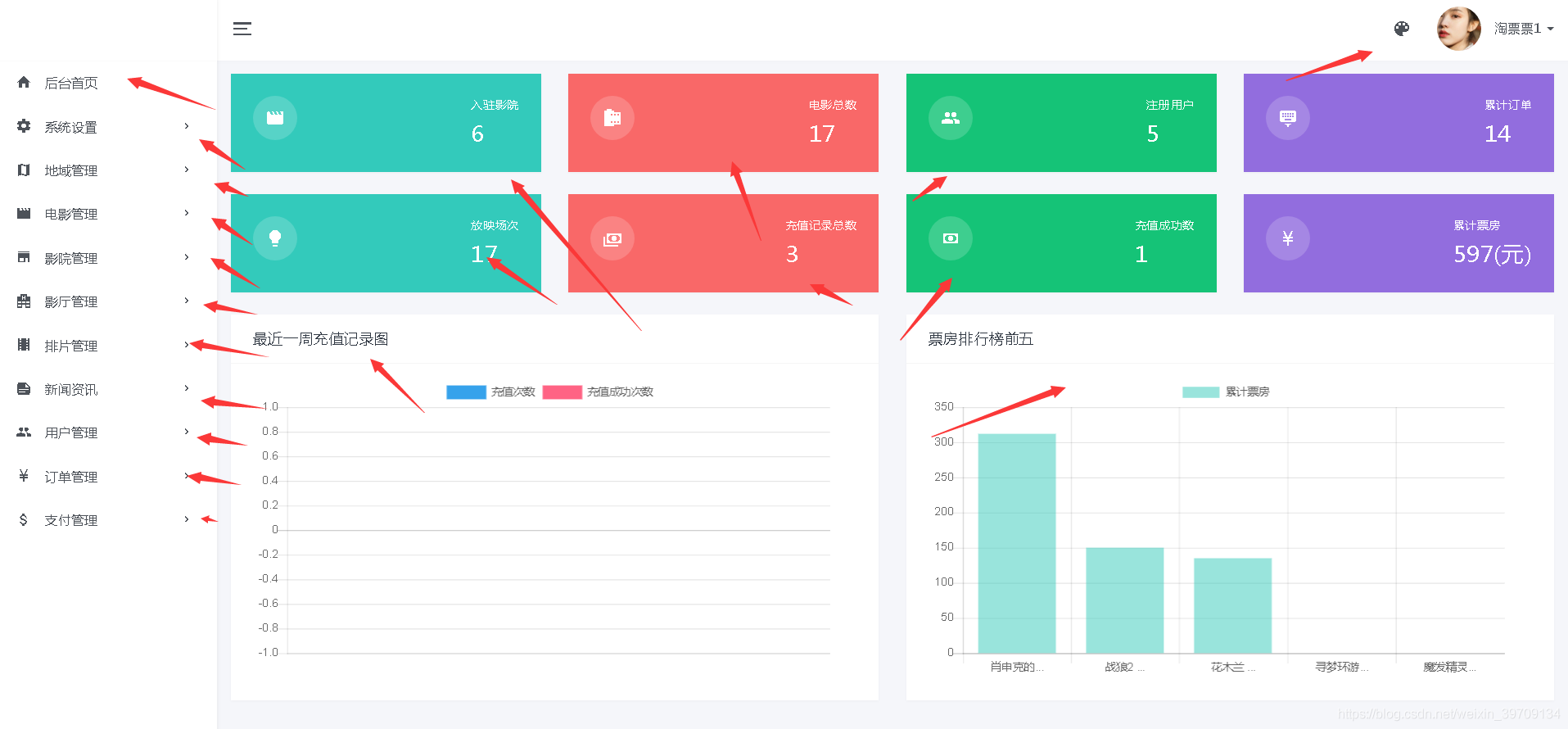Viewport: 1568px width, 729px height.
Task: Expand the 系统设置 chevron
Action: pos(187,126)
